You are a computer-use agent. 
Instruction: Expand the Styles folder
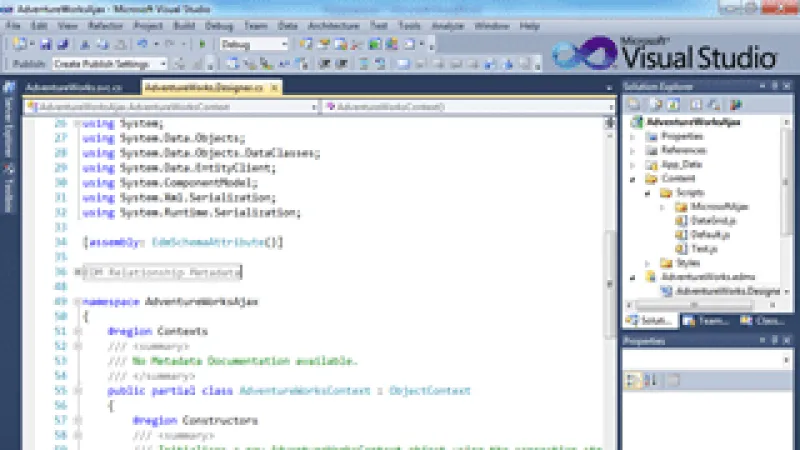click(647, 263)
